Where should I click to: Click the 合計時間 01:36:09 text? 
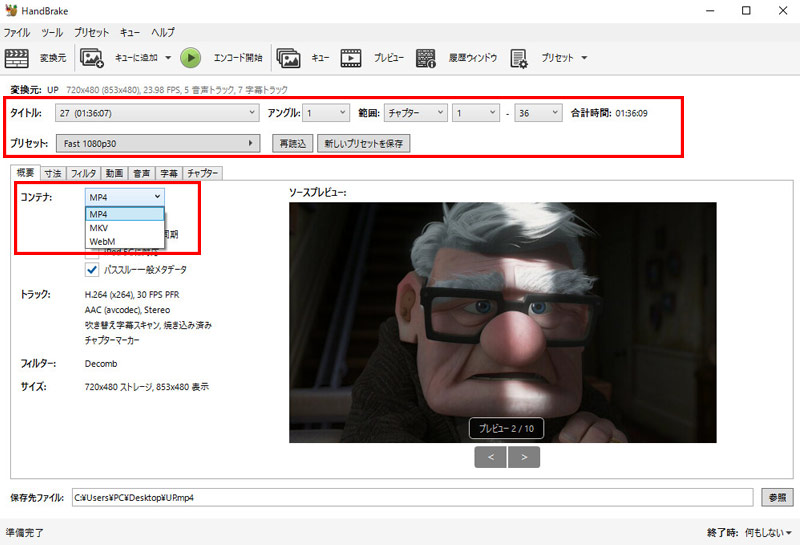pos(609,113)
